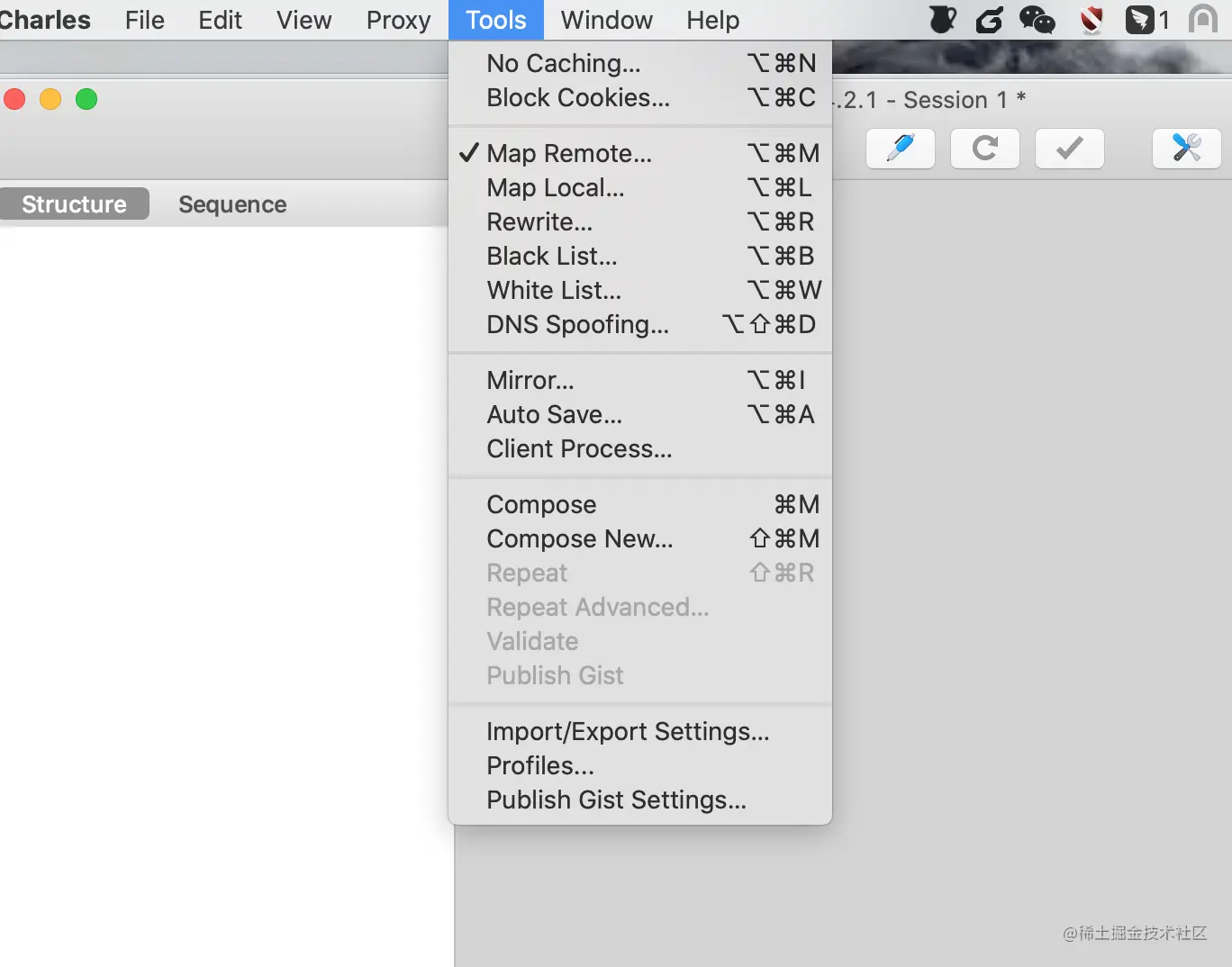Switch to the Sequence tab
The height and width of the screenshot is (967, 1232).
[x=232, y=204]
